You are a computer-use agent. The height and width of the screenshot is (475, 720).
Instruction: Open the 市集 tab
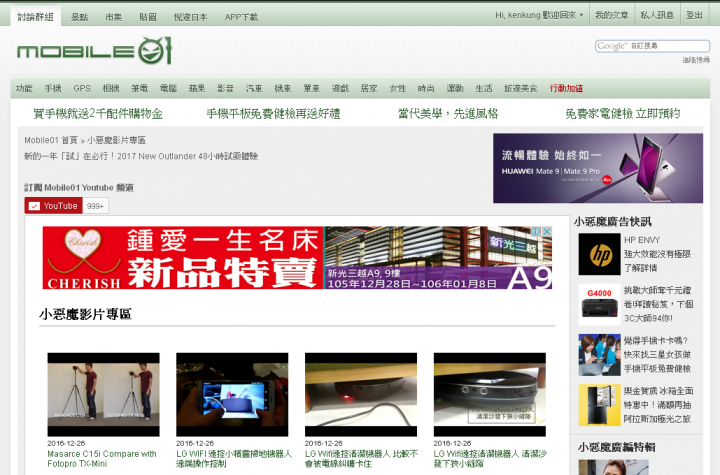coord(113,17)
